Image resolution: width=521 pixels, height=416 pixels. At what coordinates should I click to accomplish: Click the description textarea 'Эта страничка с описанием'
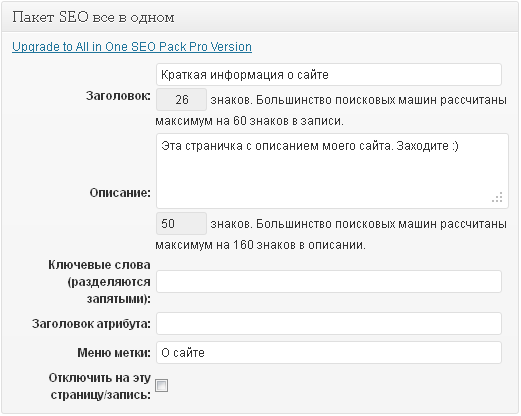[x=332, y=171]
